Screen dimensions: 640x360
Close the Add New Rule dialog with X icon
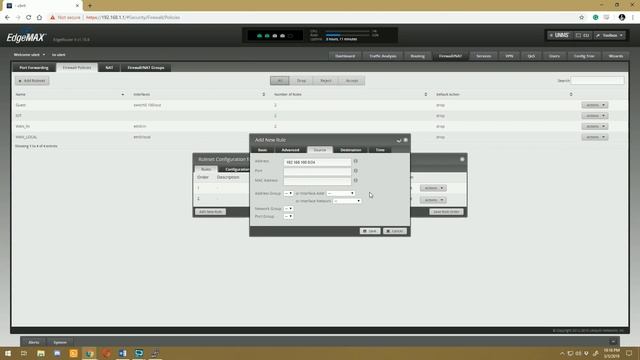click(x=406, y=140)
